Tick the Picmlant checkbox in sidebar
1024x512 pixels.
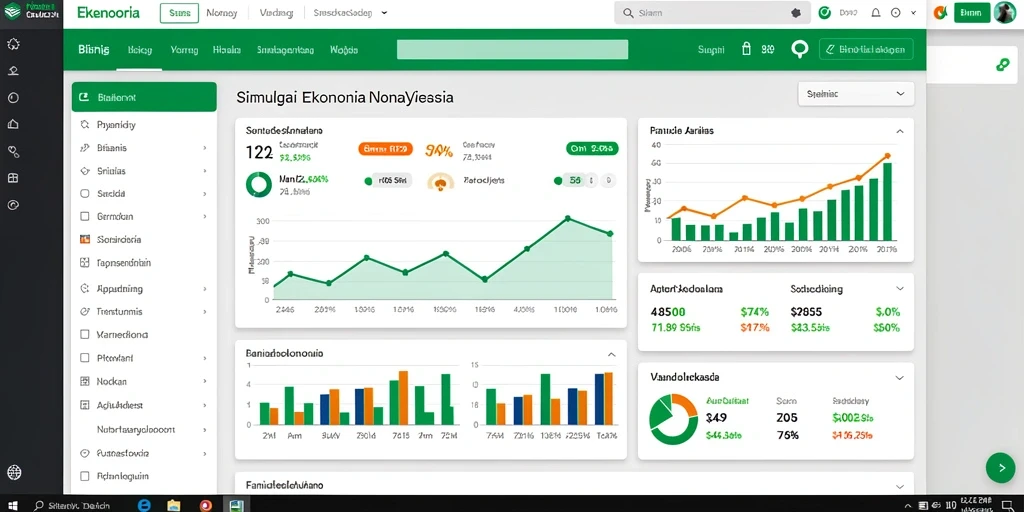84,358
